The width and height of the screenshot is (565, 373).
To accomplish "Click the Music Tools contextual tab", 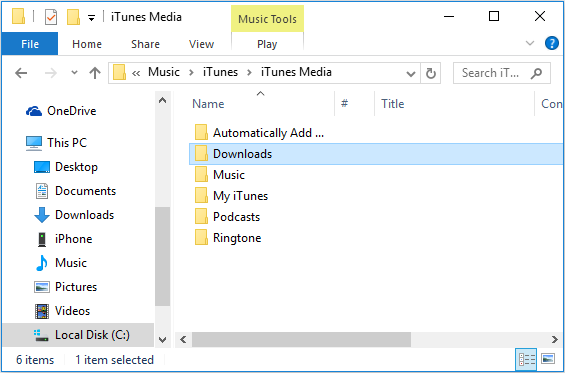I will (267, 19).
